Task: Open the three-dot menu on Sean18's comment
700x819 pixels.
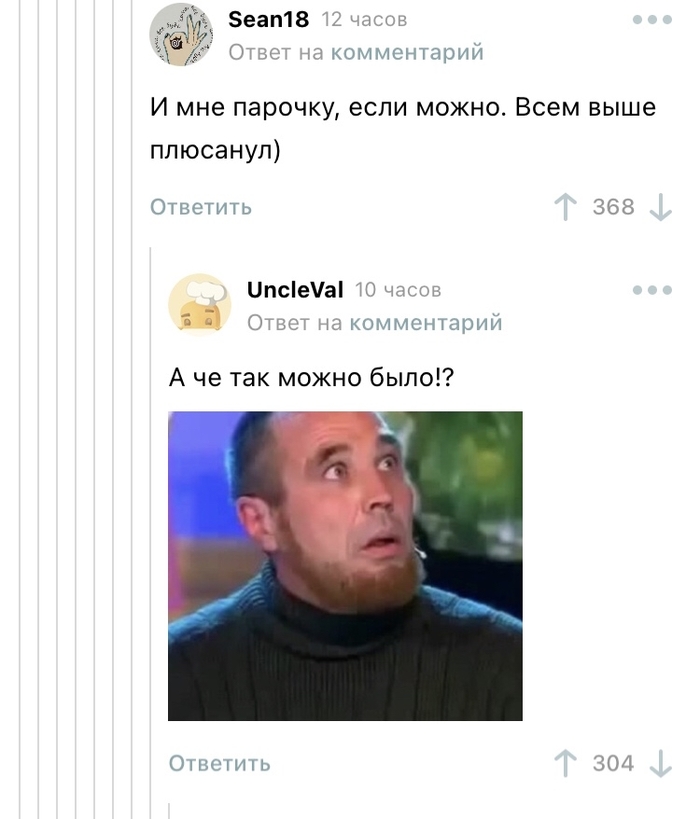Action: [652, 20]
